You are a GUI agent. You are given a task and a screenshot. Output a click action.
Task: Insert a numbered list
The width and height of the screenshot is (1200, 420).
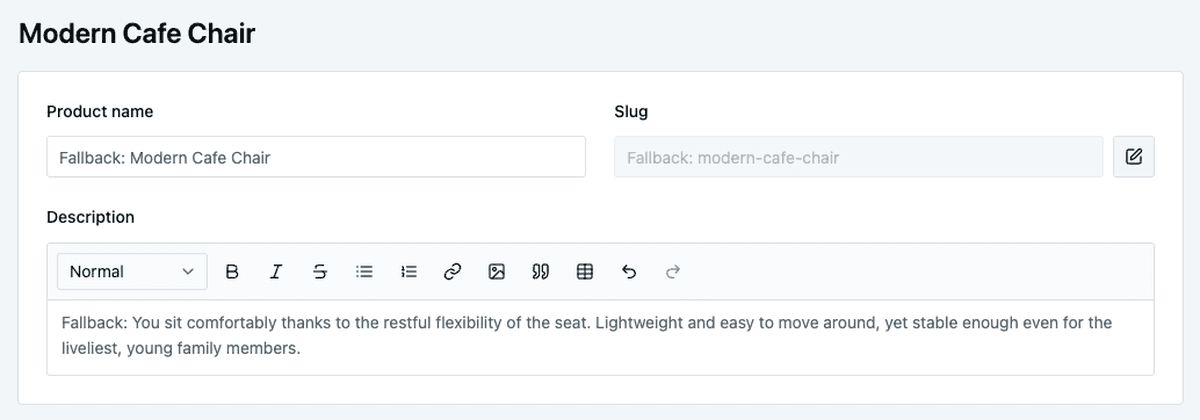[x=408, y=272]
